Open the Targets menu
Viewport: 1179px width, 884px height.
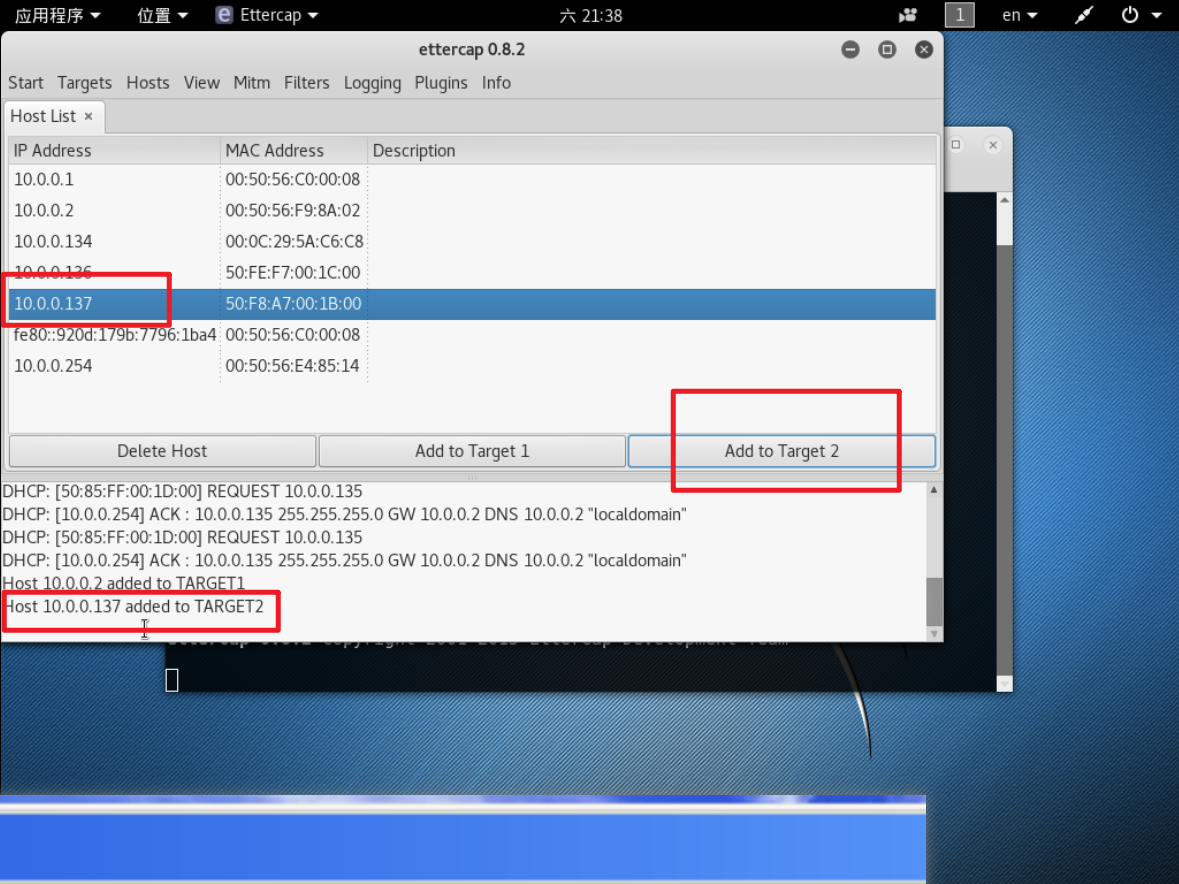[x=84, y=83]
